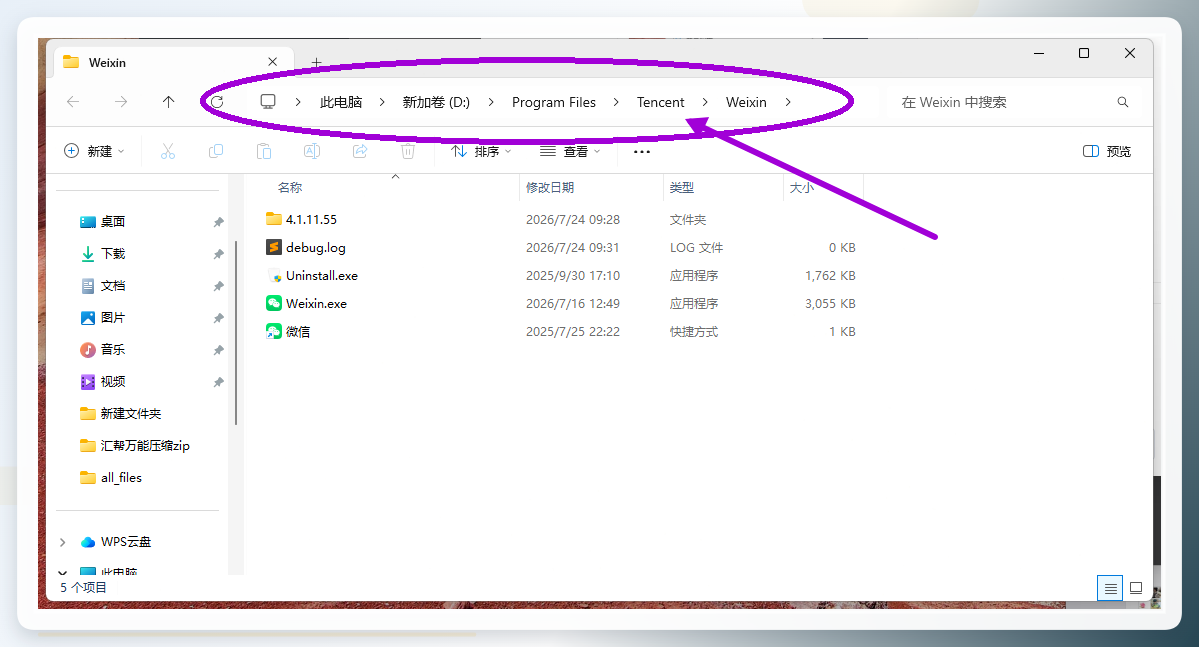Image resolution: width=1199 pixels, height=647 pixels.
Task: Unpin 音乐 using its pin icon
Action: (219, 350)
